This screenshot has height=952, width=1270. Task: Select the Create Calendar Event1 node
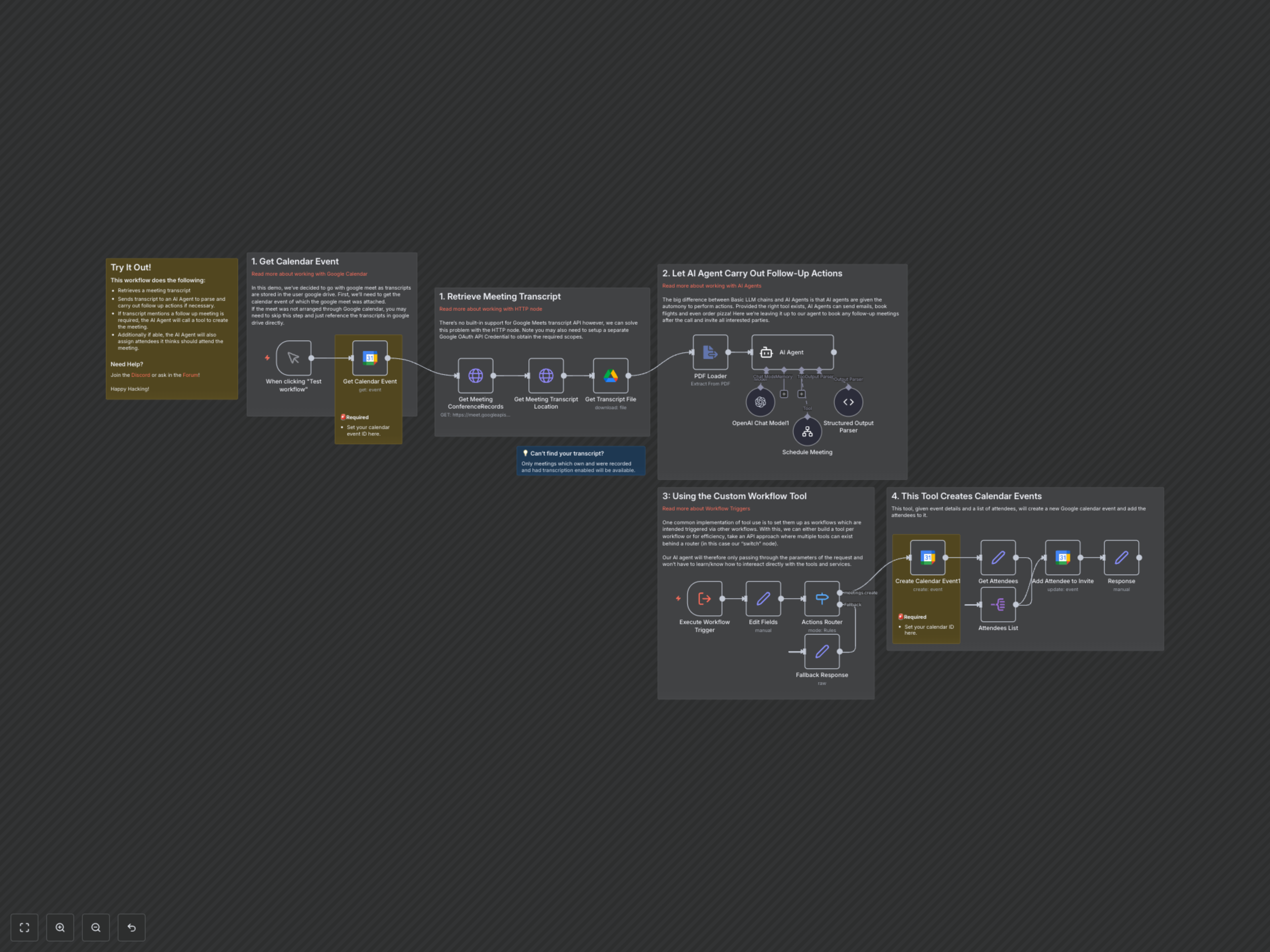click(926, 557)
